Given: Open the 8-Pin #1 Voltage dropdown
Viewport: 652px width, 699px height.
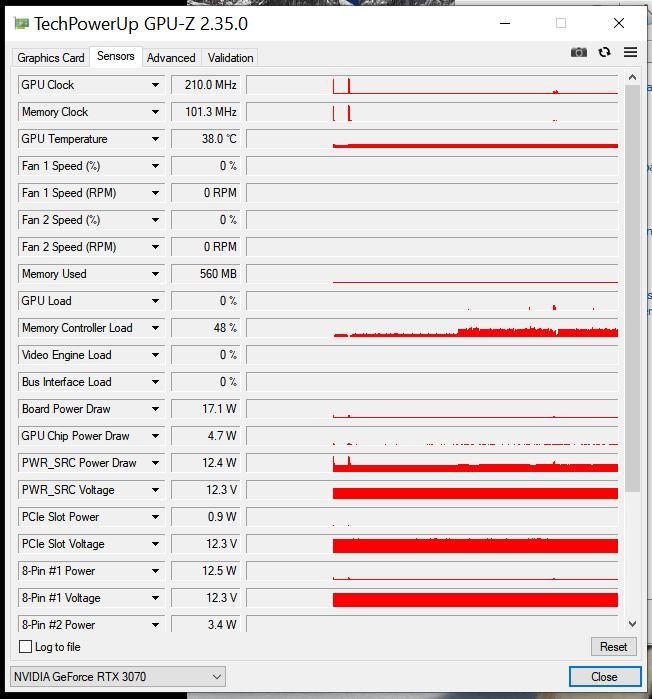Looking at the screenshot, I should (x=155, y=598).
